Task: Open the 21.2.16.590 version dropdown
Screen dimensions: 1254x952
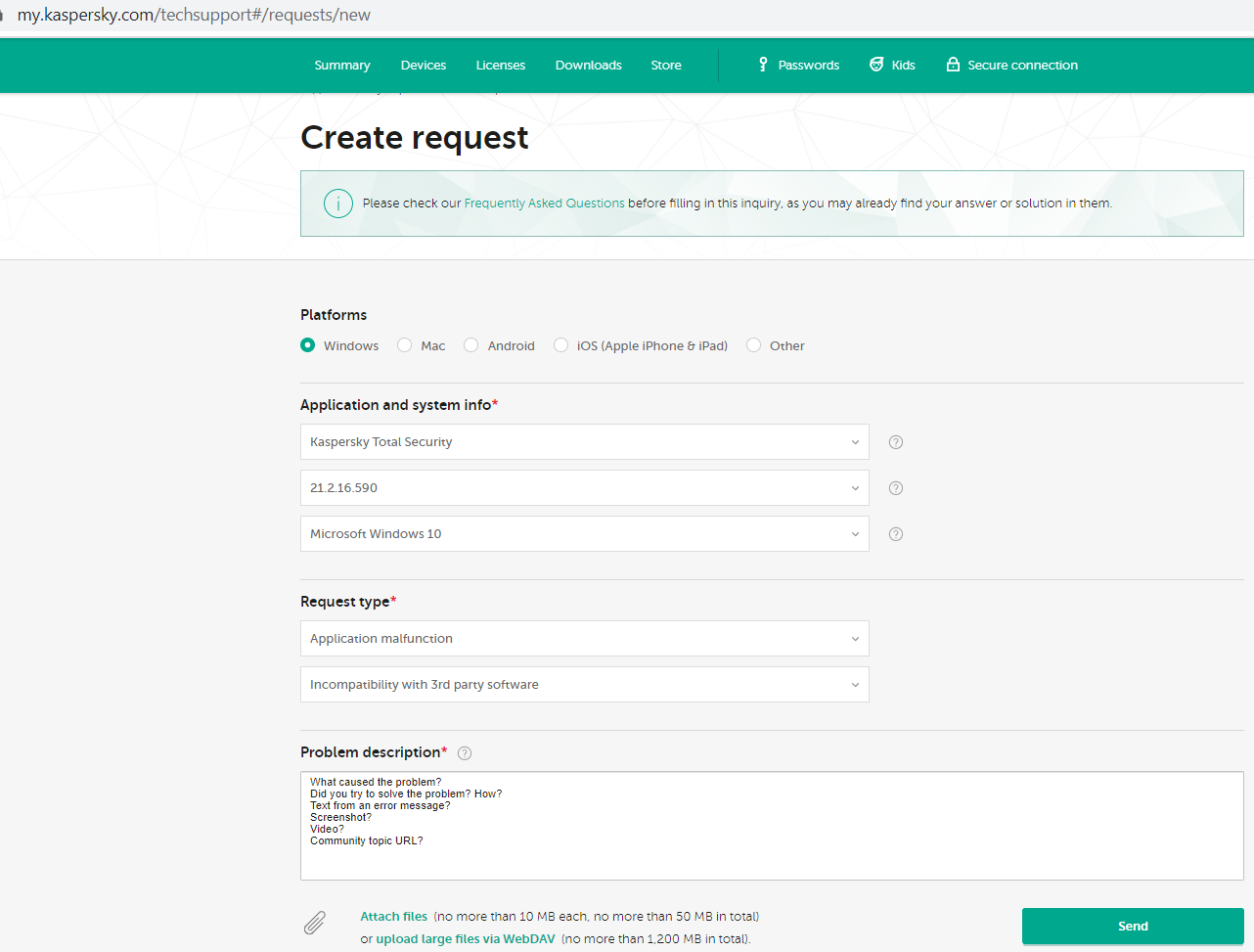Action: pyautogui.click(x=585, y=488)
